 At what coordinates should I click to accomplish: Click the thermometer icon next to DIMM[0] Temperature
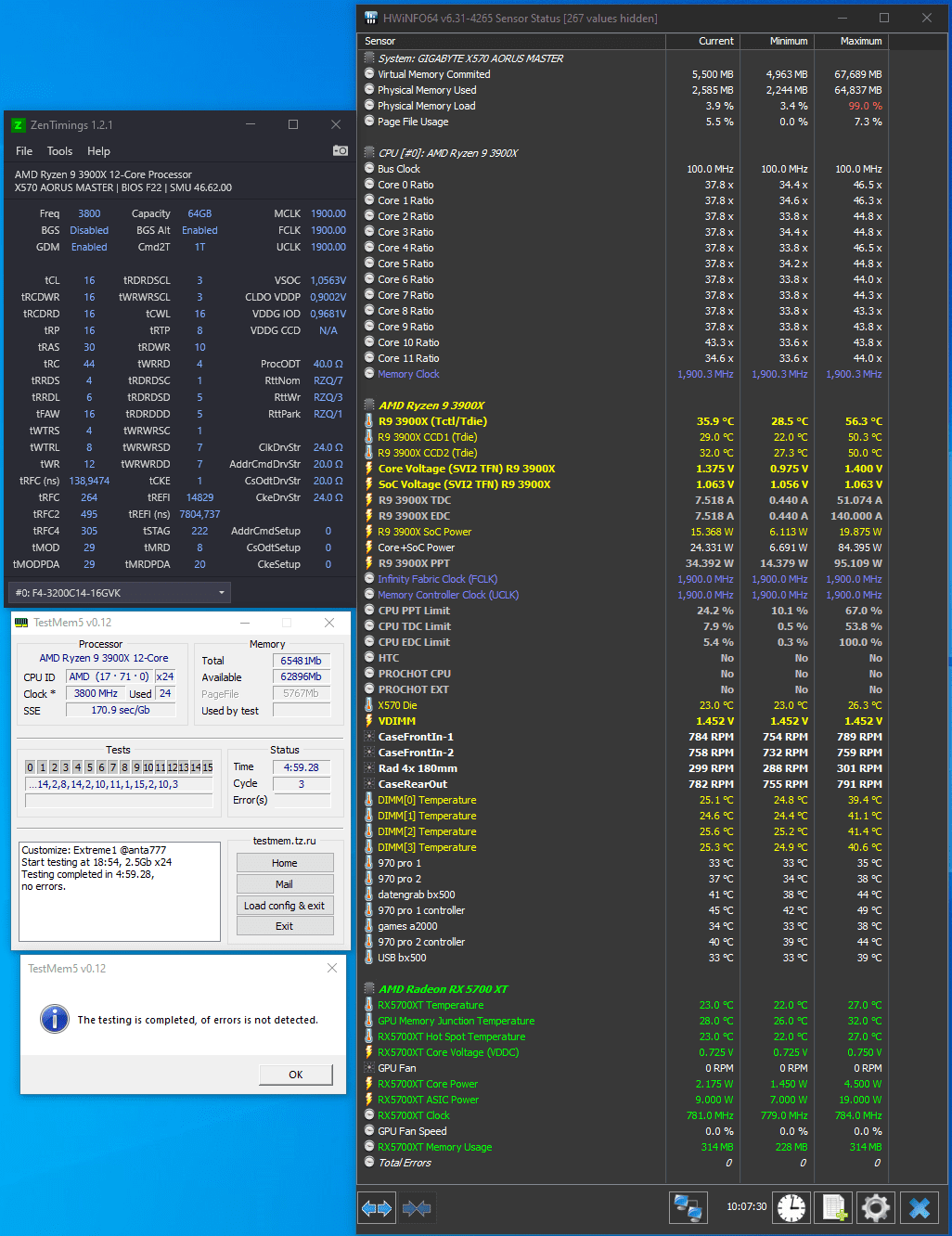(x=369, y=800)
